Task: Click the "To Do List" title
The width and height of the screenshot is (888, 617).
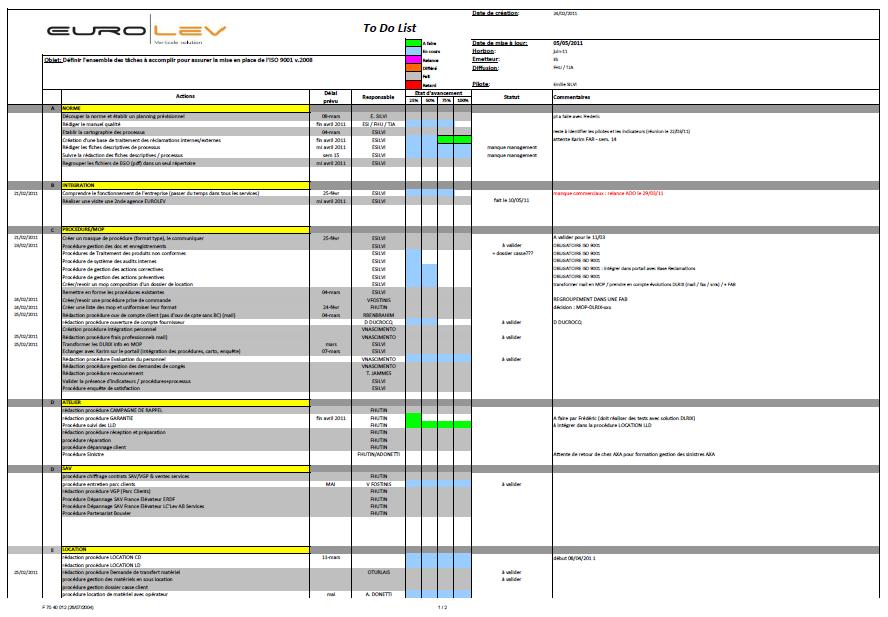Action: click(x=390, y=28)
